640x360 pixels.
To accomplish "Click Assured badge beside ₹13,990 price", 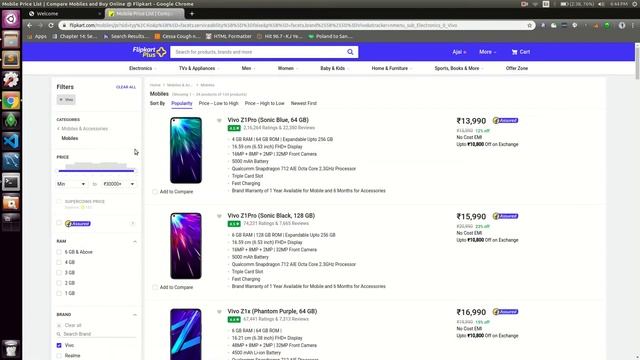I will (x=505, y=120).
